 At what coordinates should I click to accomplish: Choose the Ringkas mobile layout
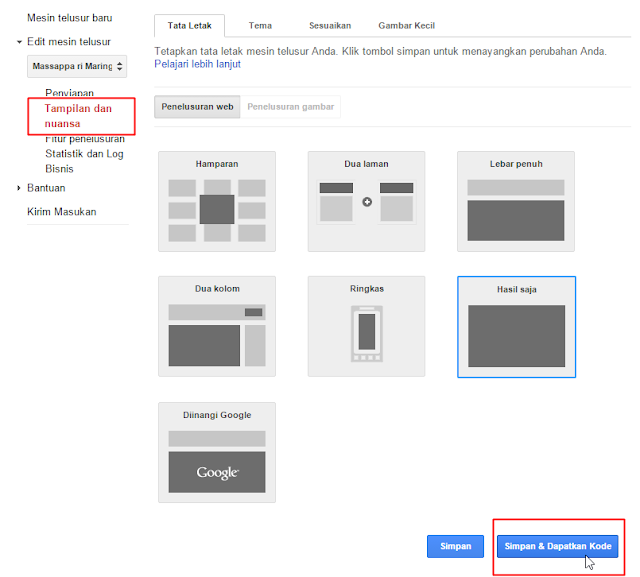[366, 326]
